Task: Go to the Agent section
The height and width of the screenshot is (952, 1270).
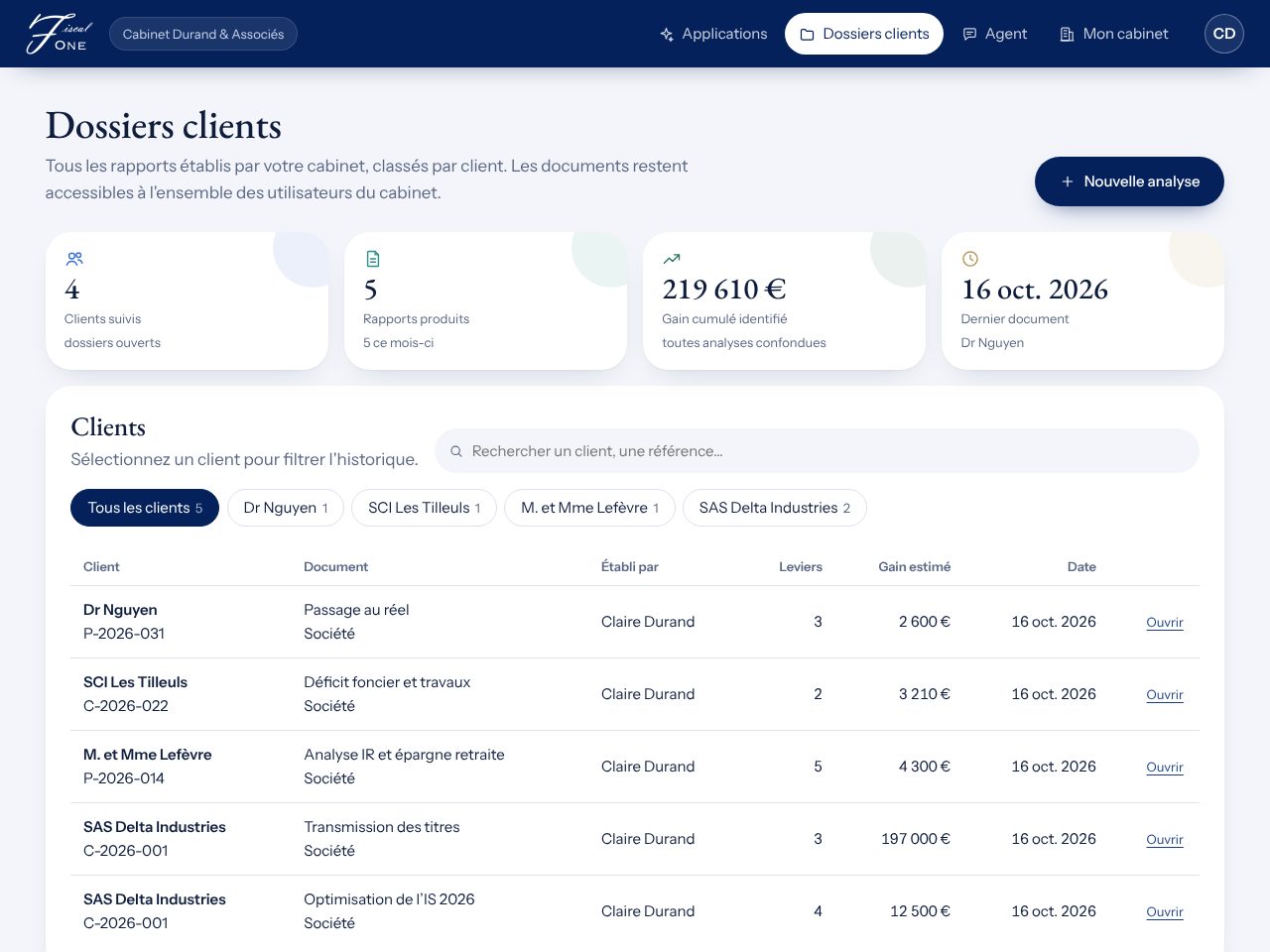Action: (x=995, y=34)
